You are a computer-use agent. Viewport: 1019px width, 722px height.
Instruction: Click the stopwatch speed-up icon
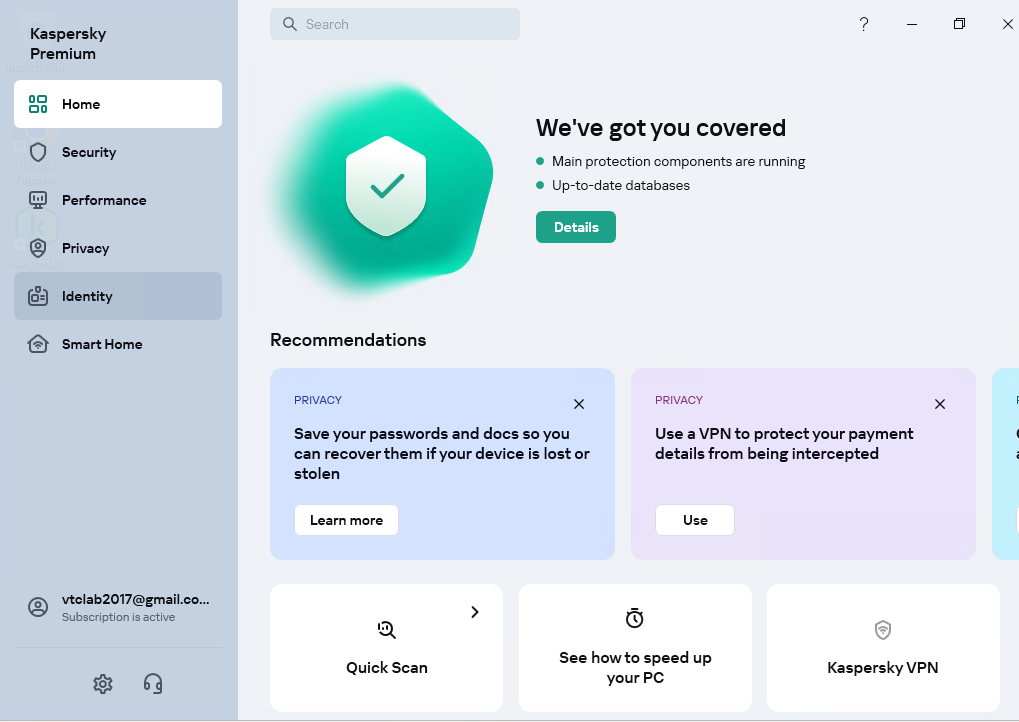coord(635,619)
